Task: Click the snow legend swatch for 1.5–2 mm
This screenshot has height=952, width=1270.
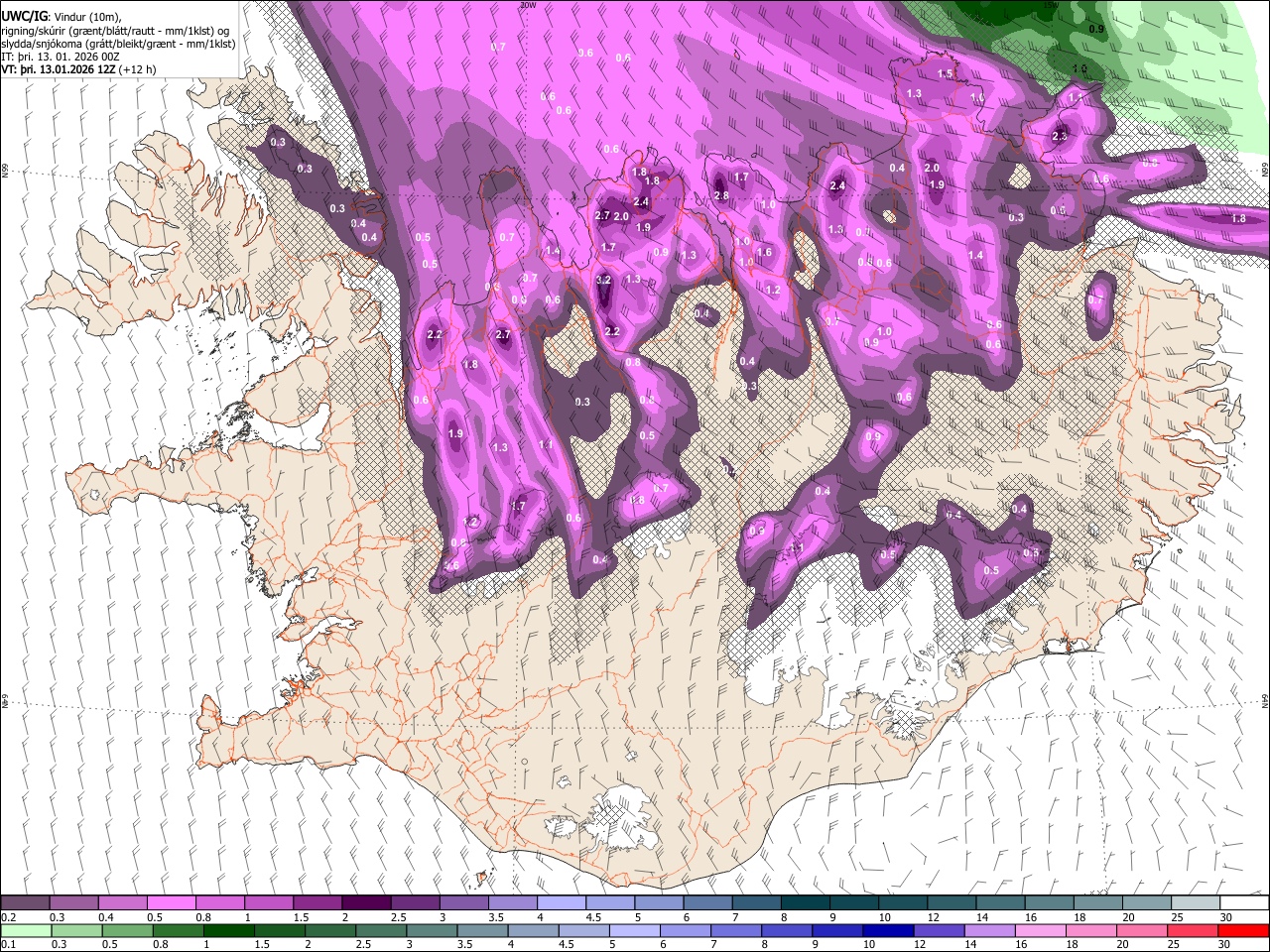Action: [317, 903]
